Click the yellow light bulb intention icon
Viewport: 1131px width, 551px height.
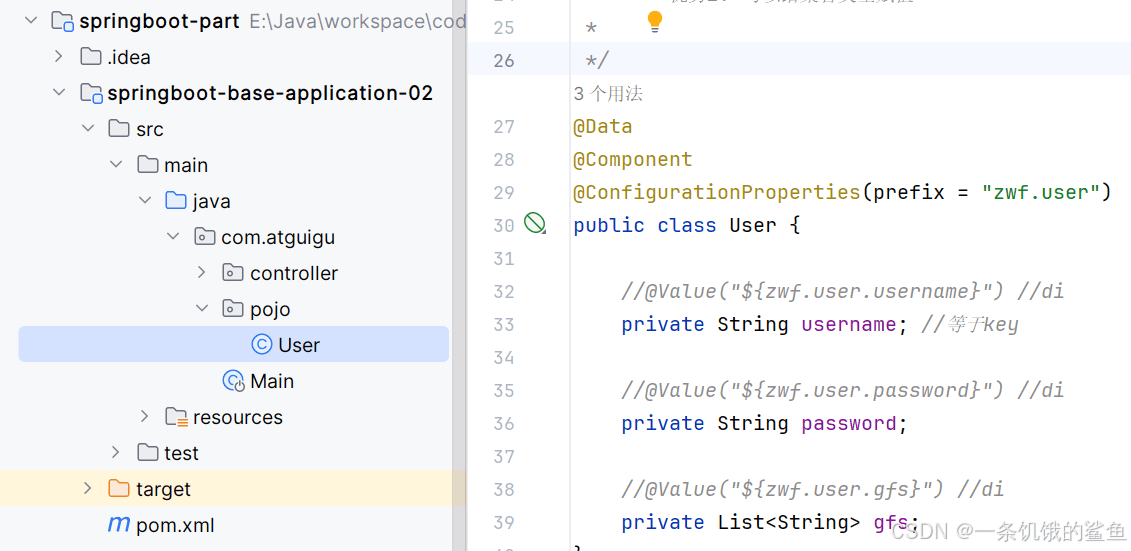coord(654,22)
